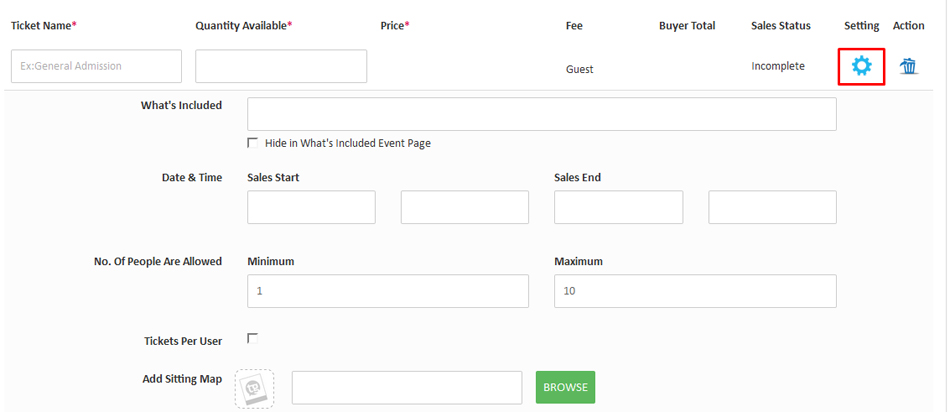Click the Quantity Available text box
Viewport: 950px width, 412px height.
281,66
